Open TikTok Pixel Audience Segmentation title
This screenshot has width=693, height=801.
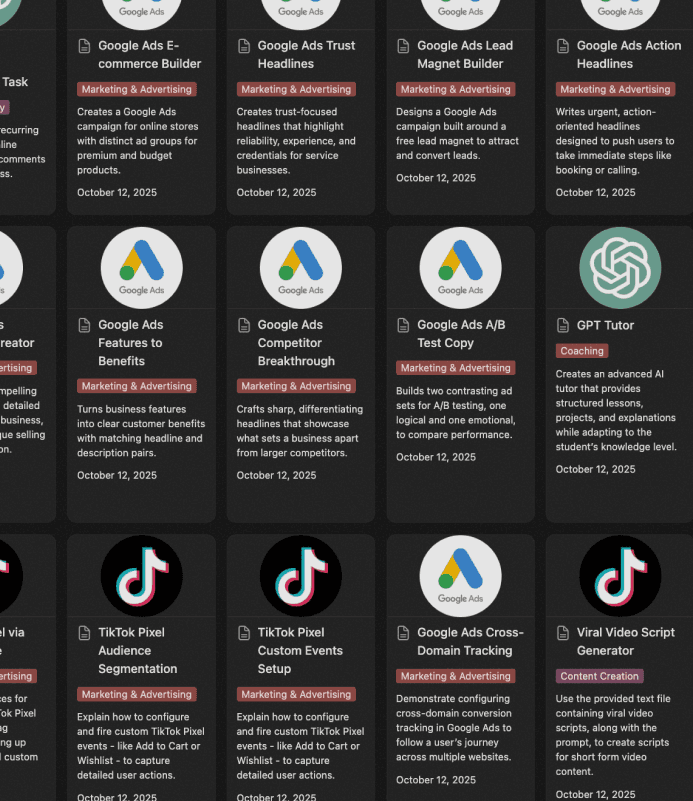[137, 650]
